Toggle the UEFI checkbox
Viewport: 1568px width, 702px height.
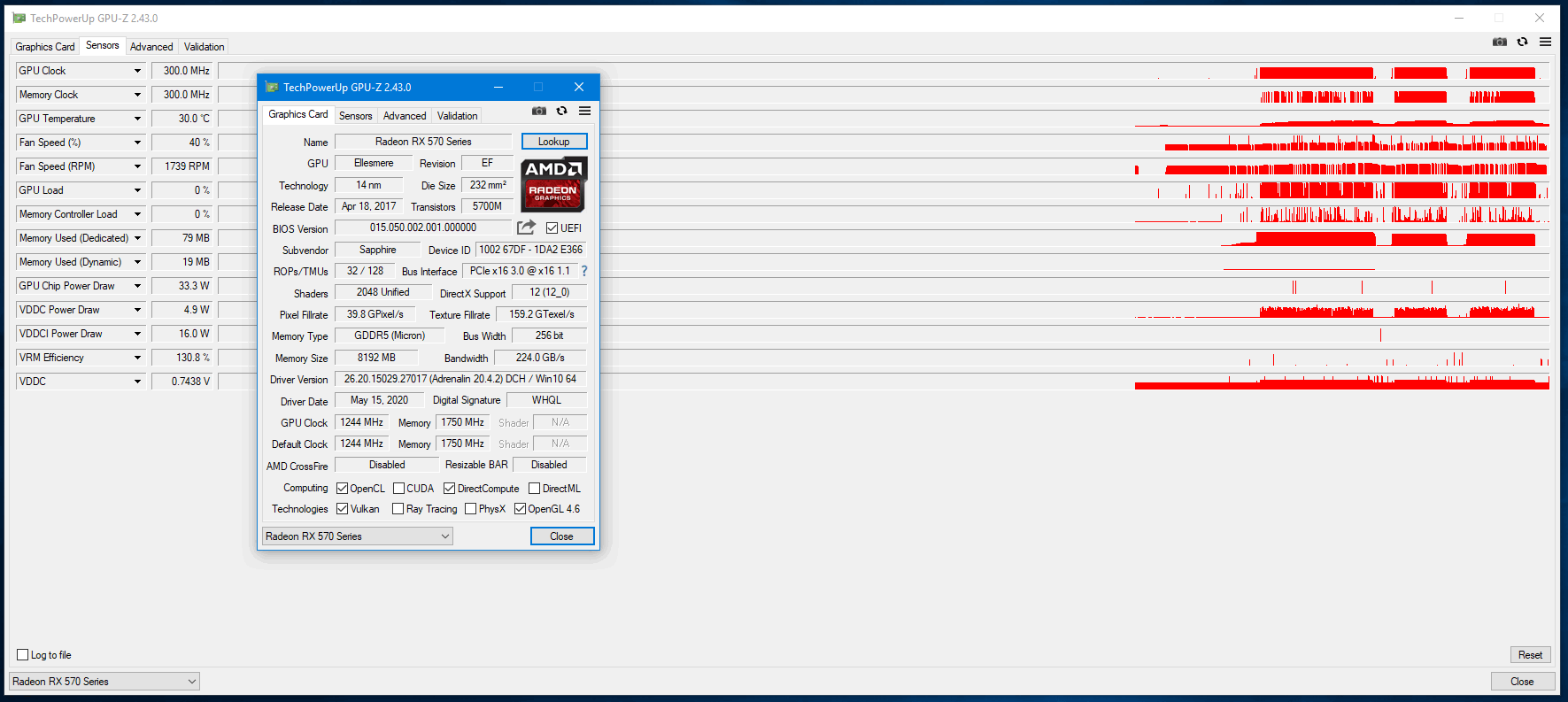[x=552, y=228]
